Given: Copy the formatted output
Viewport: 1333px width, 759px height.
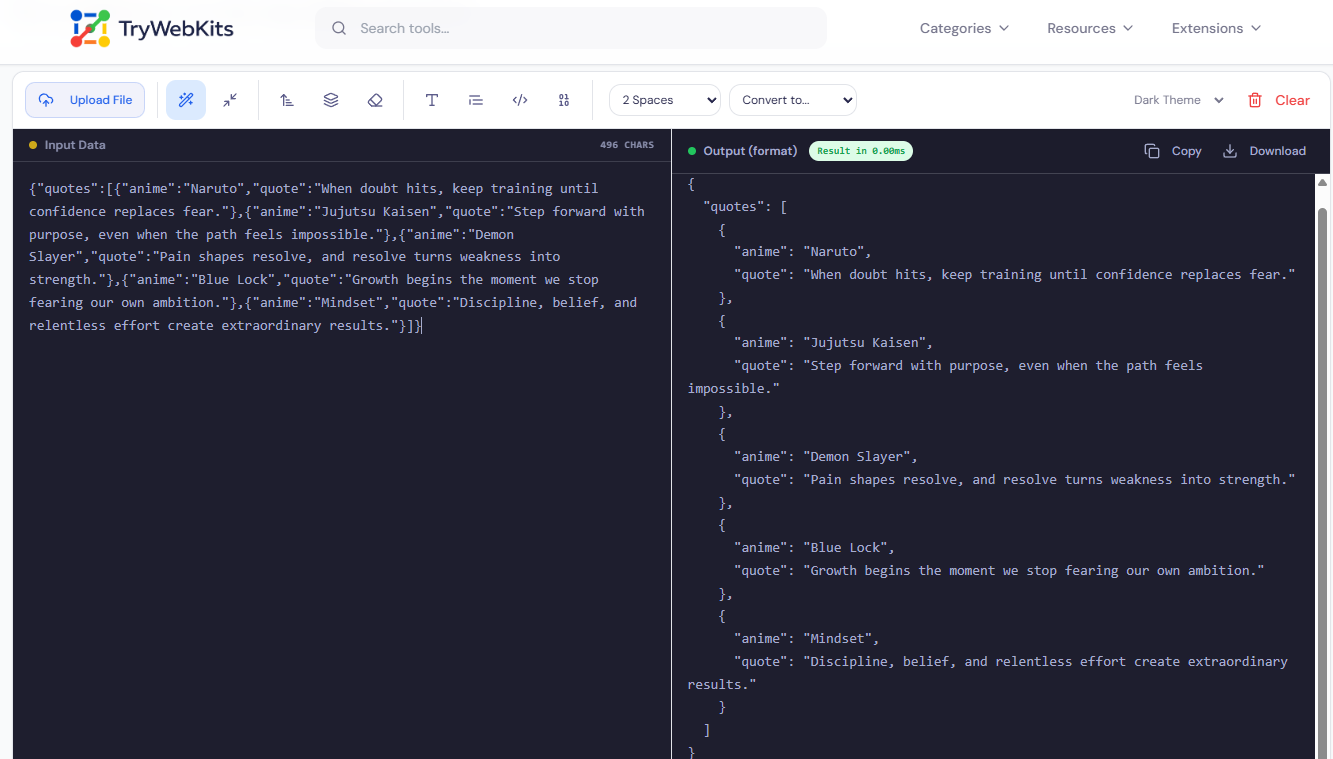Looking at the screenshot, I should pos(1173,150).
